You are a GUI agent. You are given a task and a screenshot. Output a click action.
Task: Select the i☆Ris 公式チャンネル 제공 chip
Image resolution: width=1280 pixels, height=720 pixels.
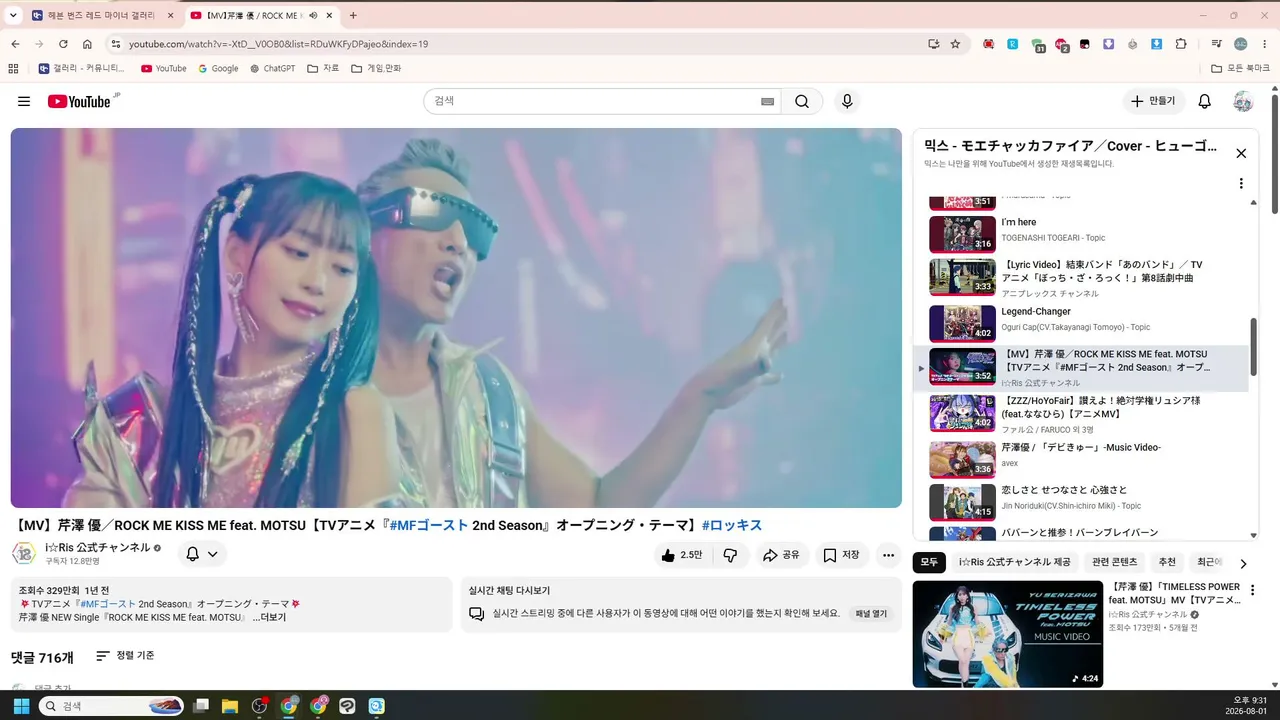click(x=1014, y=563)
